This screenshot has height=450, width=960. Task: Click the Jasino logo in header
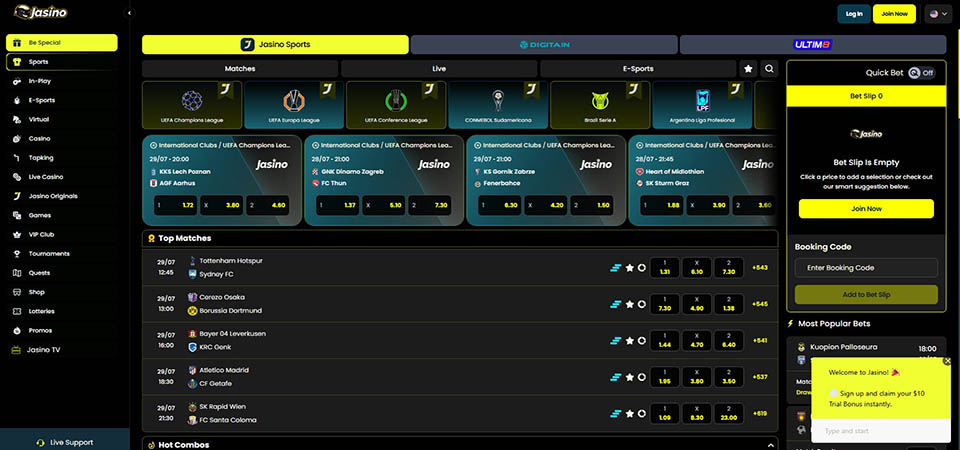40,12
